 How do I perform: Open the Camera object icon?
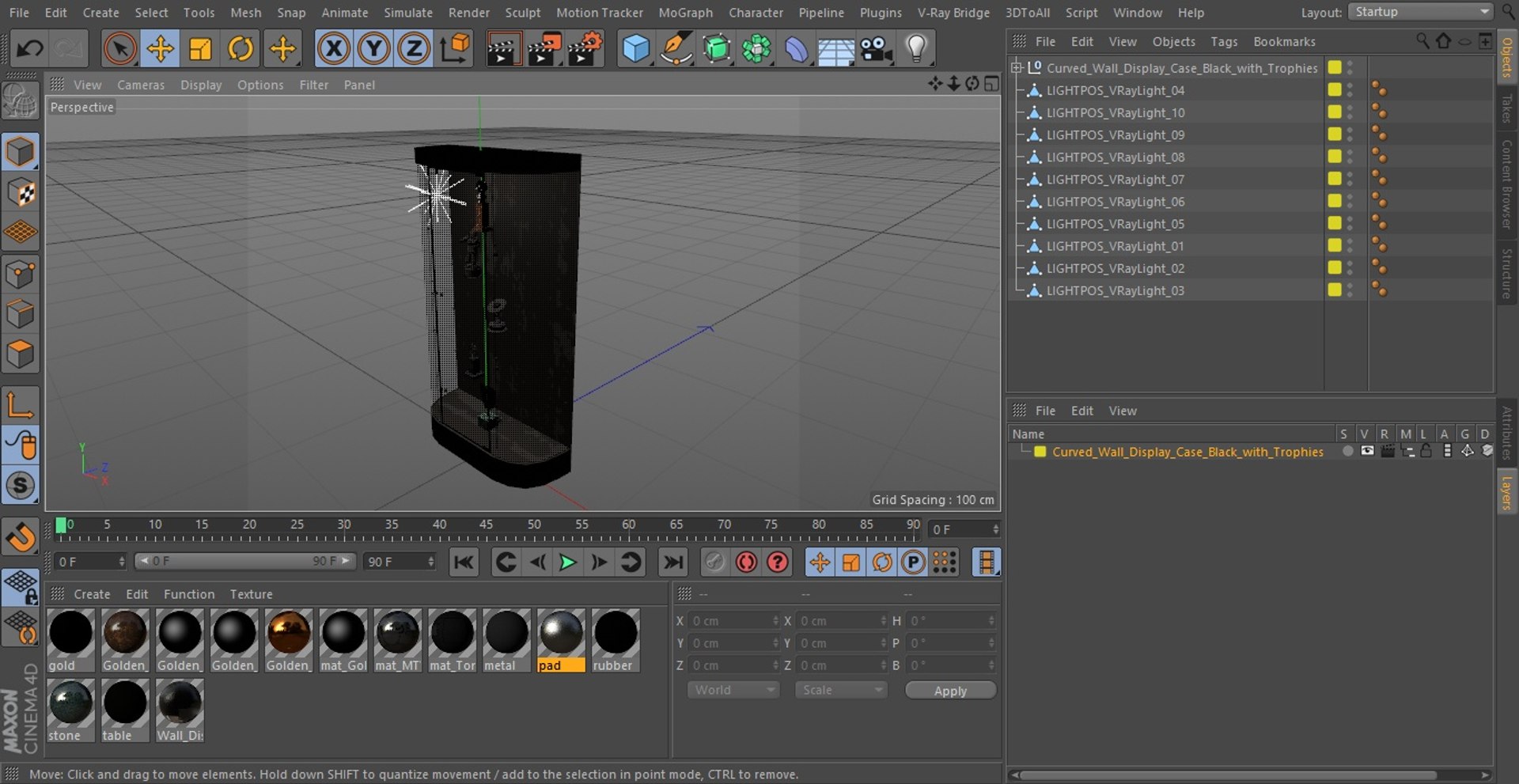click(x=876, y=49)
